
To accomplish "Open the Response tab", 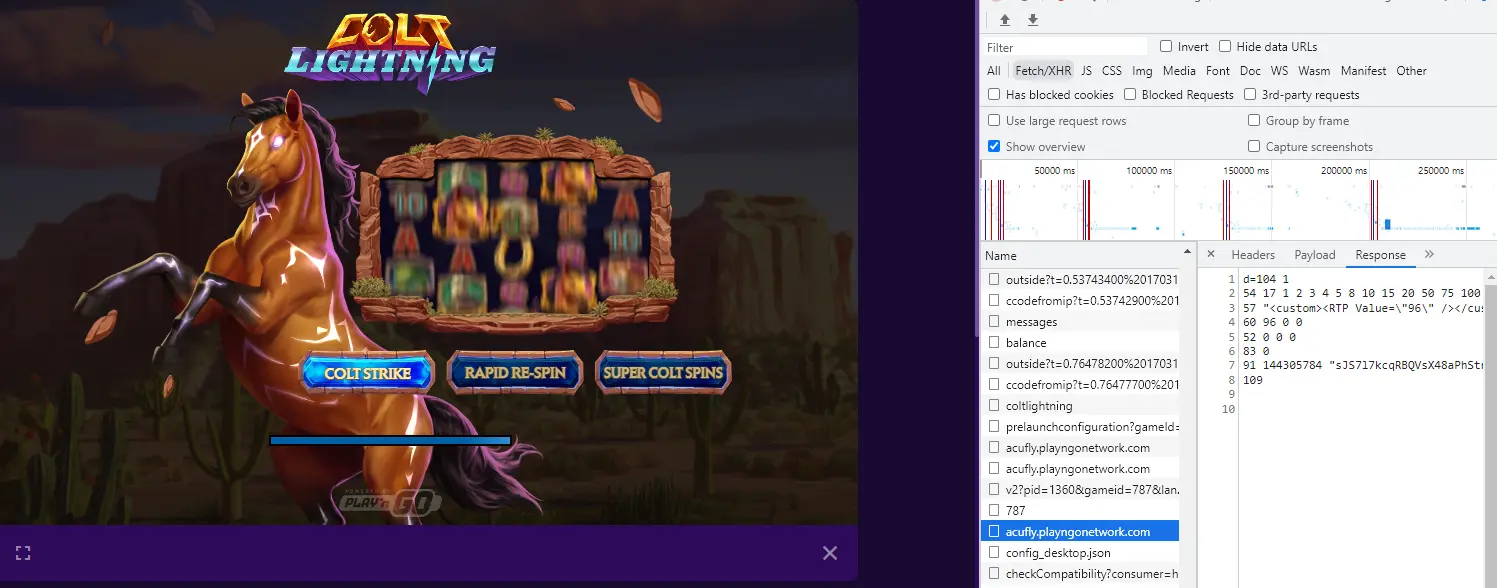I will click(1380, 255).
